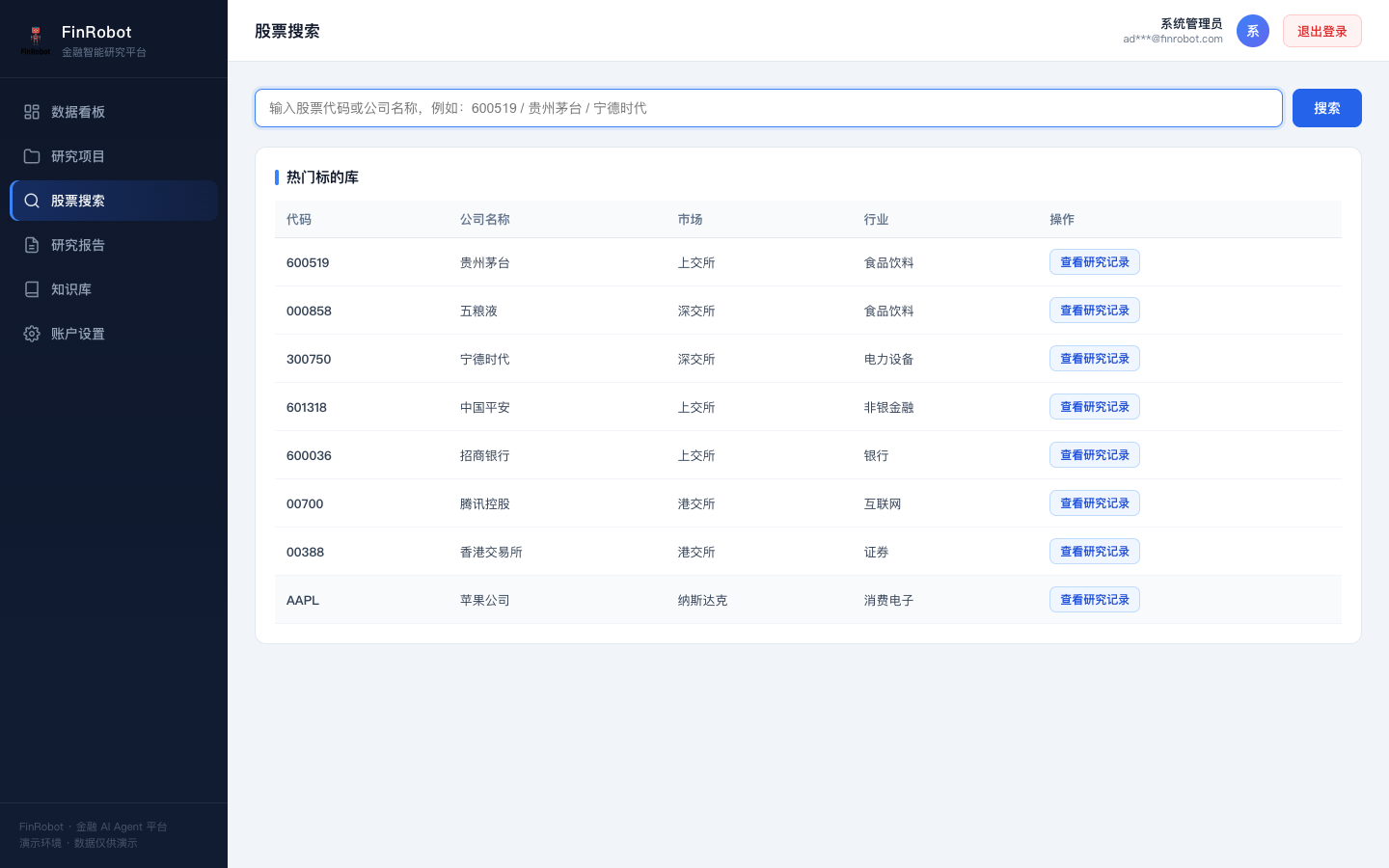Click the 市场 column header
The width and height of the screenshot is (1389, 868).
pyautogui.click(x=691, y=219)
